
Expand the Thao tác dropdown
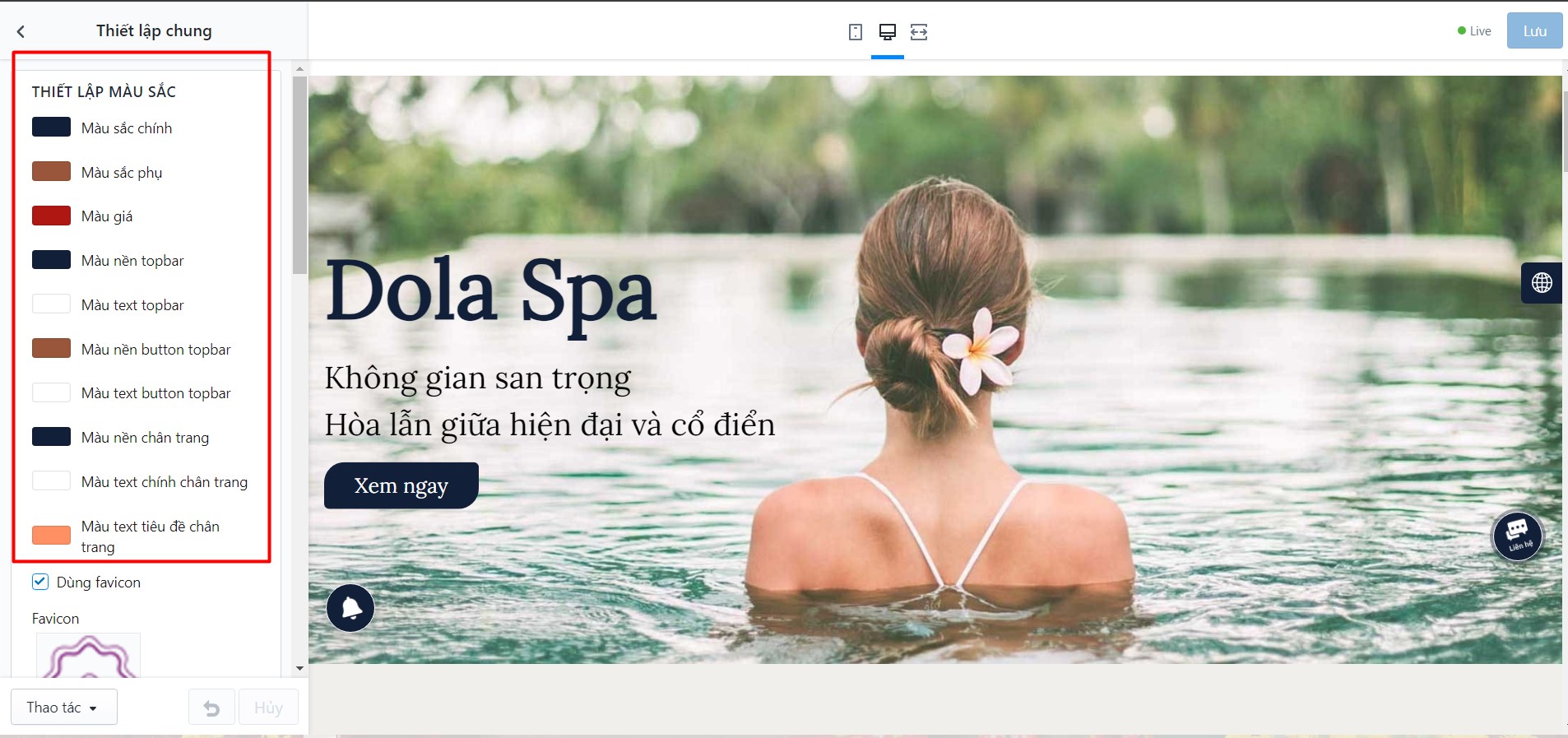coord(64,708)
